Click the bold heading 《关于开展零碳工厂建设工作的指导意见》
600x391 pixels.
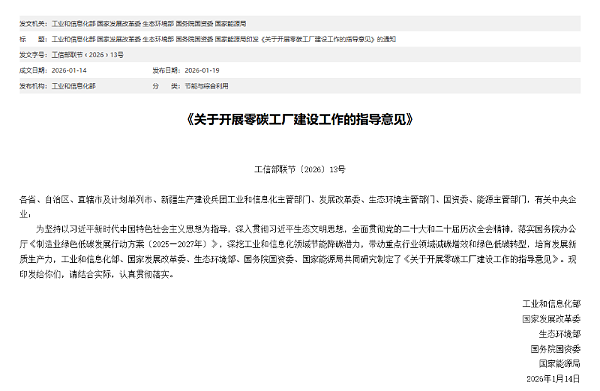(300, 119)
